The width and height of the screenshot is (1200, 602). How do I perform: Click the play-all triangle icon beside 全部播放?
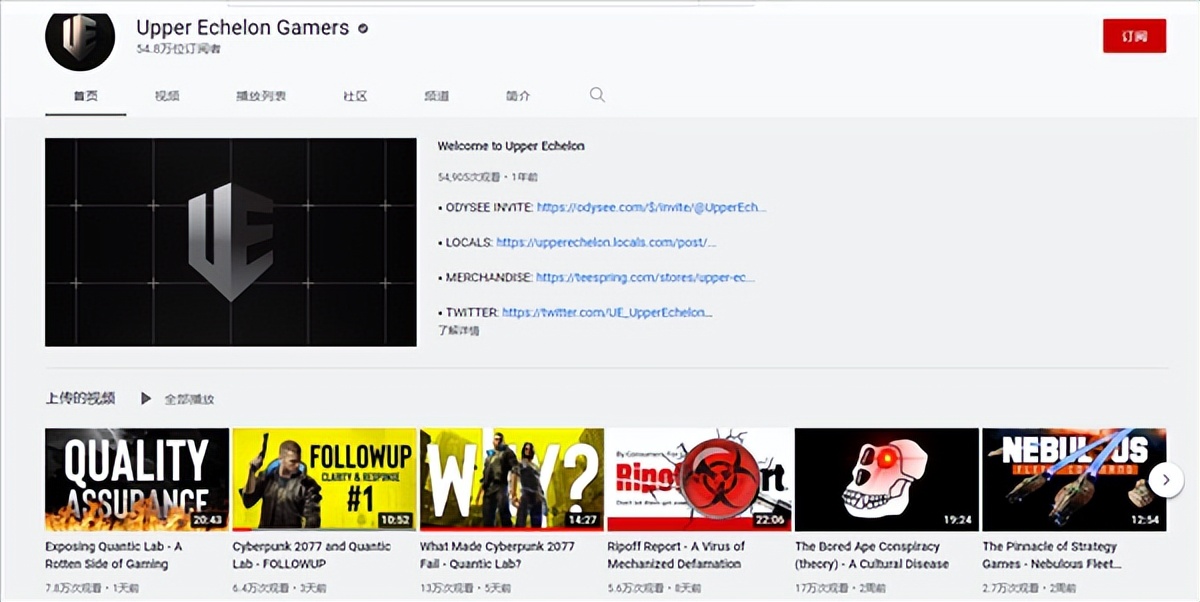pyautogui.click(x=146, y=398)
